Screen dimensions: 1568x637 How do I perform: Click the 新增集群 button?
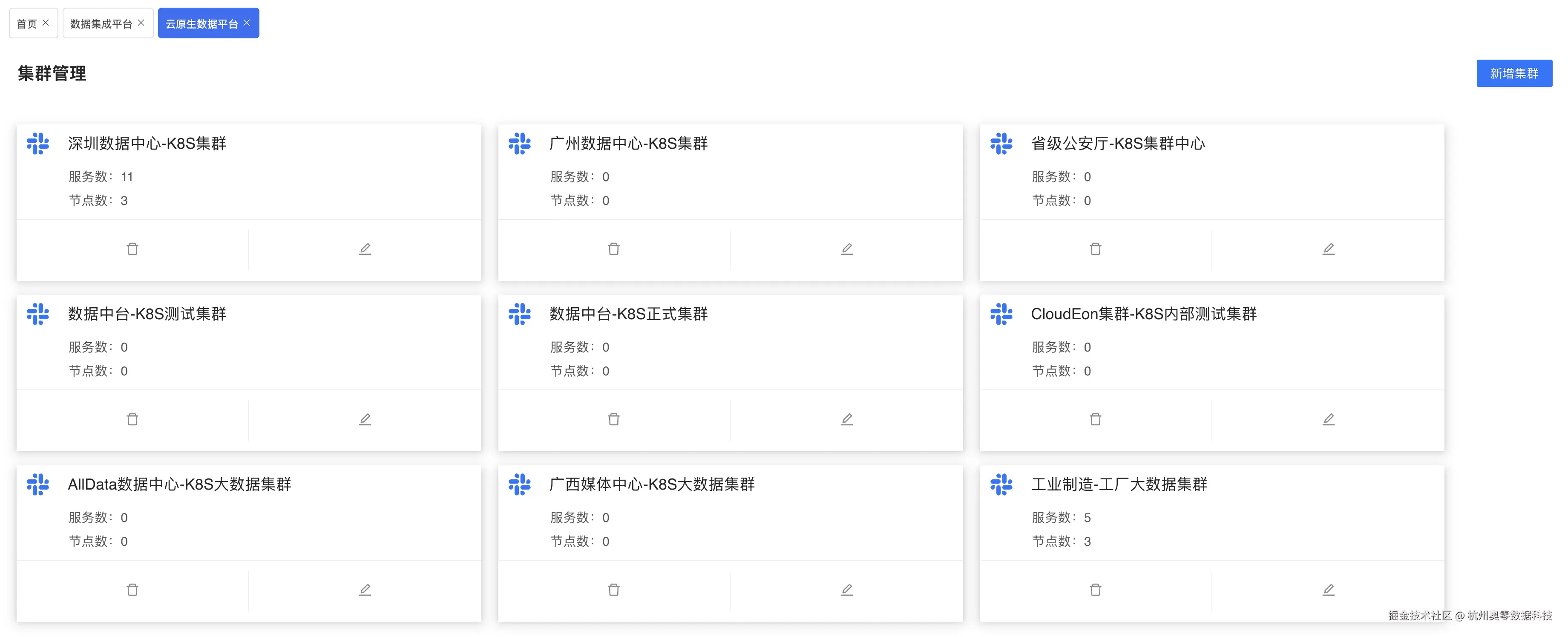click(x=1513, y=74)
